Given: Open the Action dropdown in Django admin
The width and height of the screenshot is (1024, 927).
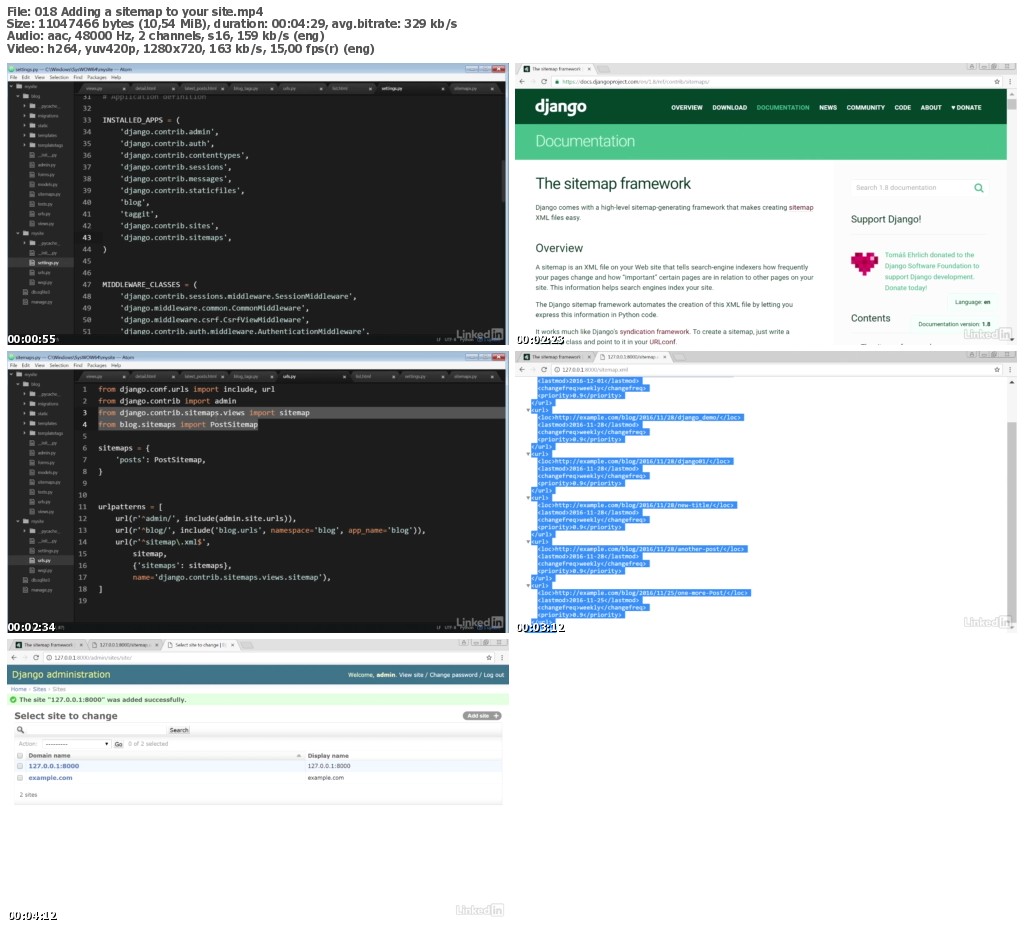Looking at the screenshot, I should [76, 744].
